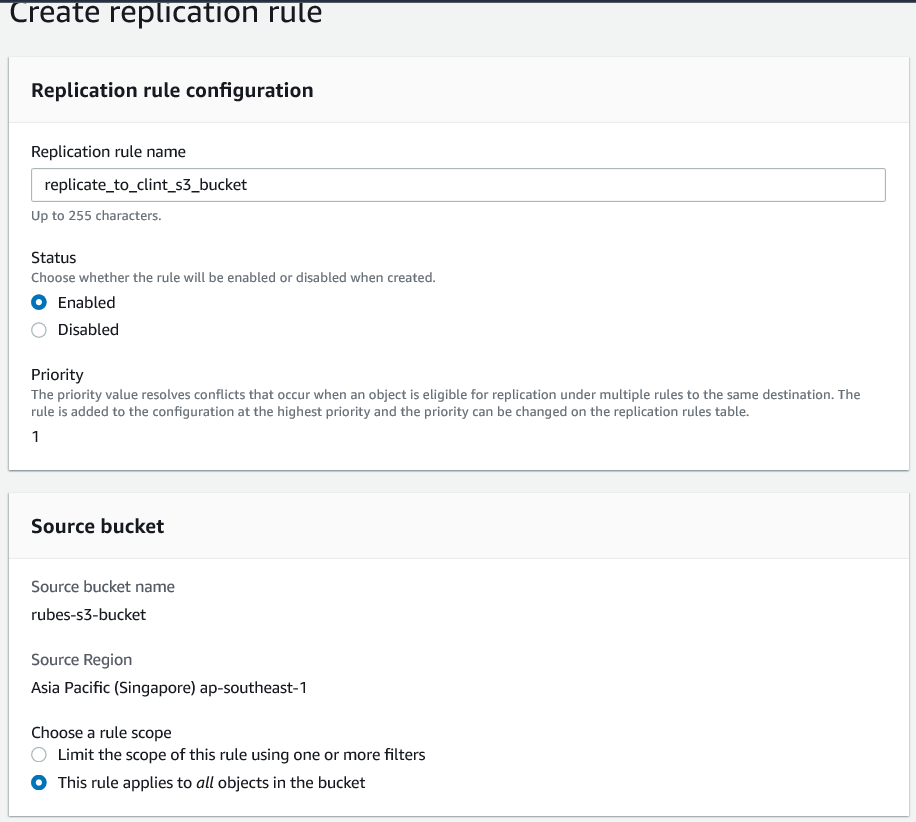This screenshot has width=916, height=822.
Task: Click the Priority section label
Action: (57, 374)
